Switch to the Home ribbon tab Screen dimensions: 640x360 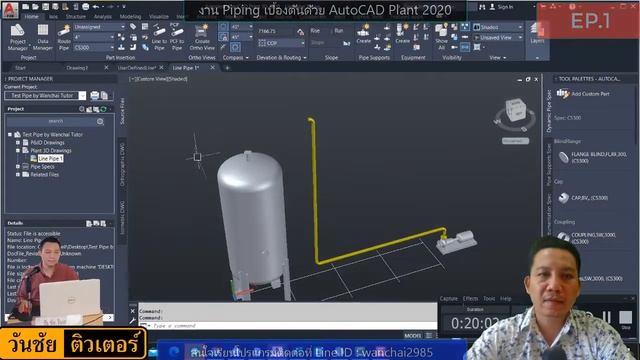point(31,17)
